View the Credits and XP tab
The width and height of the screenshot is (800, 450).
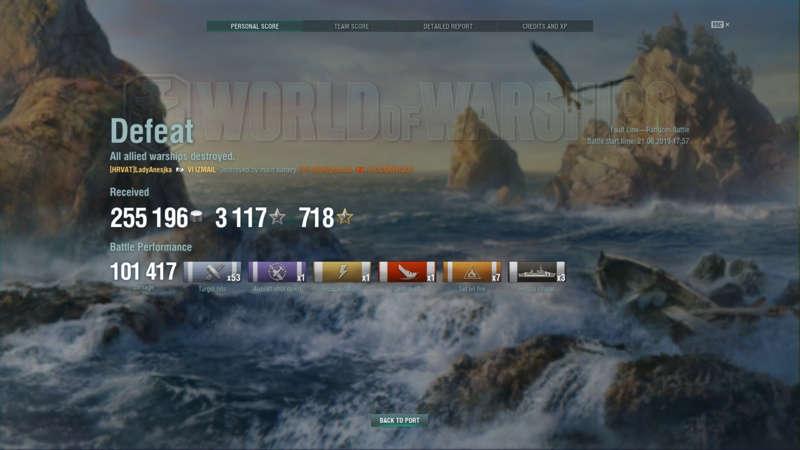544,26
